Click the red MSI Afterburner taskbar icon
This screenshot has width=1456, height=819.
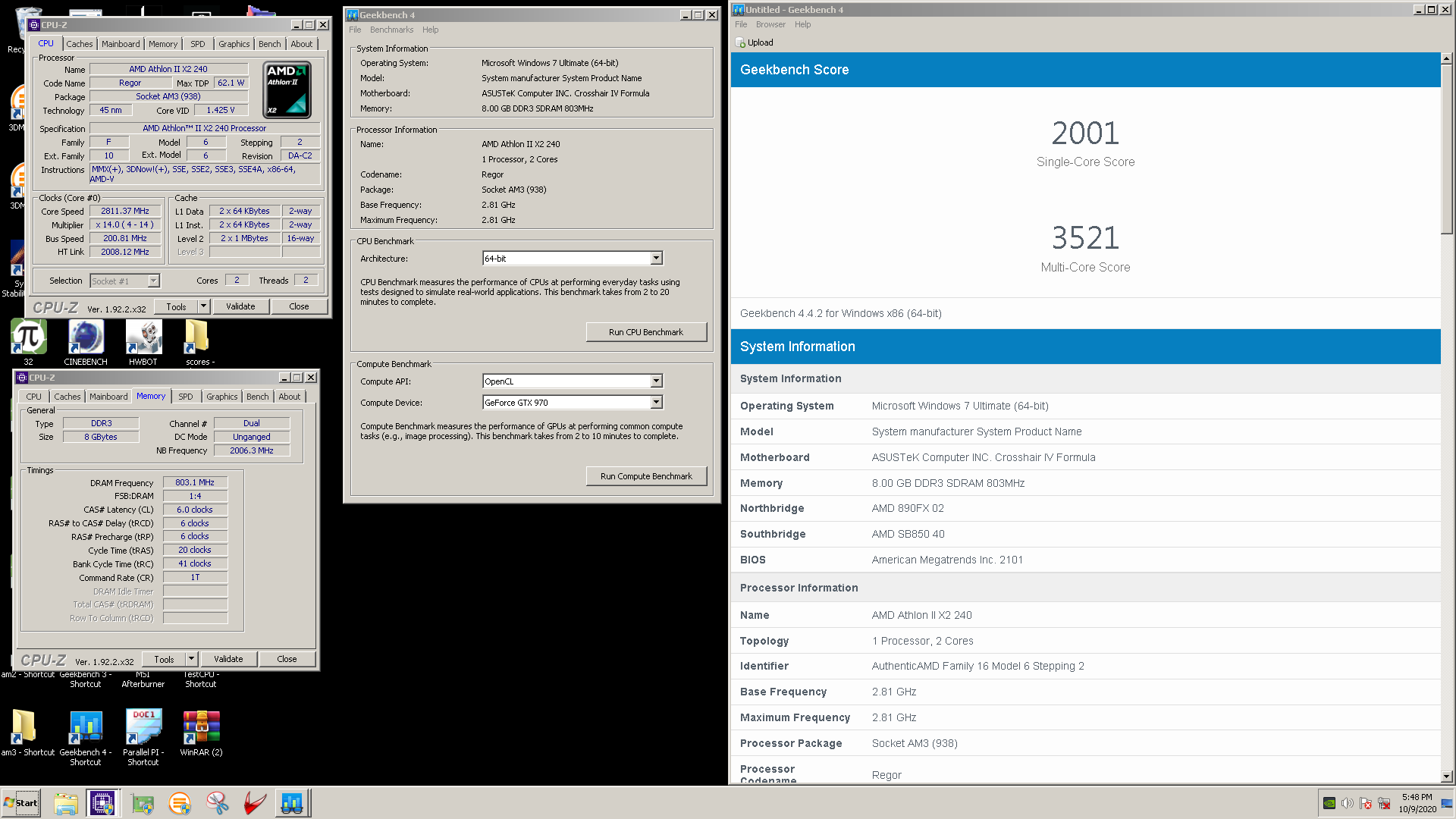pyautogui.click(x=255, y=803)
